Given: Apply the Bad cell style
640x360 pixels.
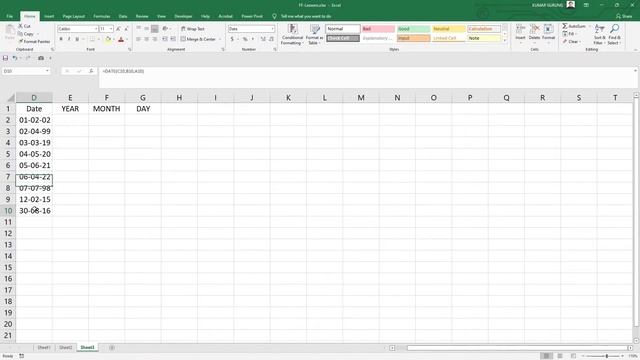Looking at the screenshot, I should [378, 29].
